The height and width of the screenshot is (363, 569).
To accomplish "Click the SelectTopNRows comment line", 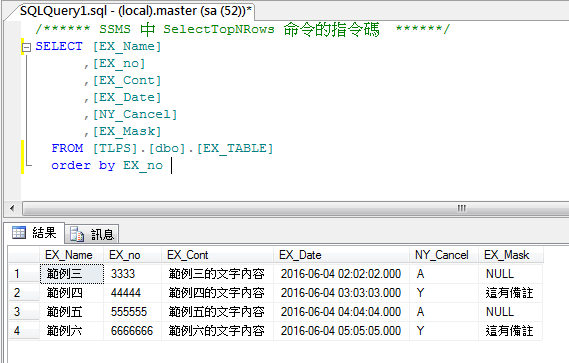I will click(243, 29).
